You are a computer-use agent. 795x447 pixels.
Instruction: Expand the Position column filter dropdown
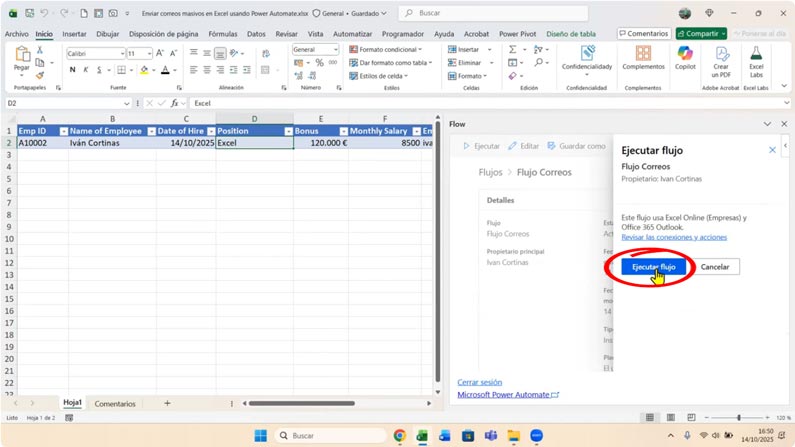coord(288,131)
